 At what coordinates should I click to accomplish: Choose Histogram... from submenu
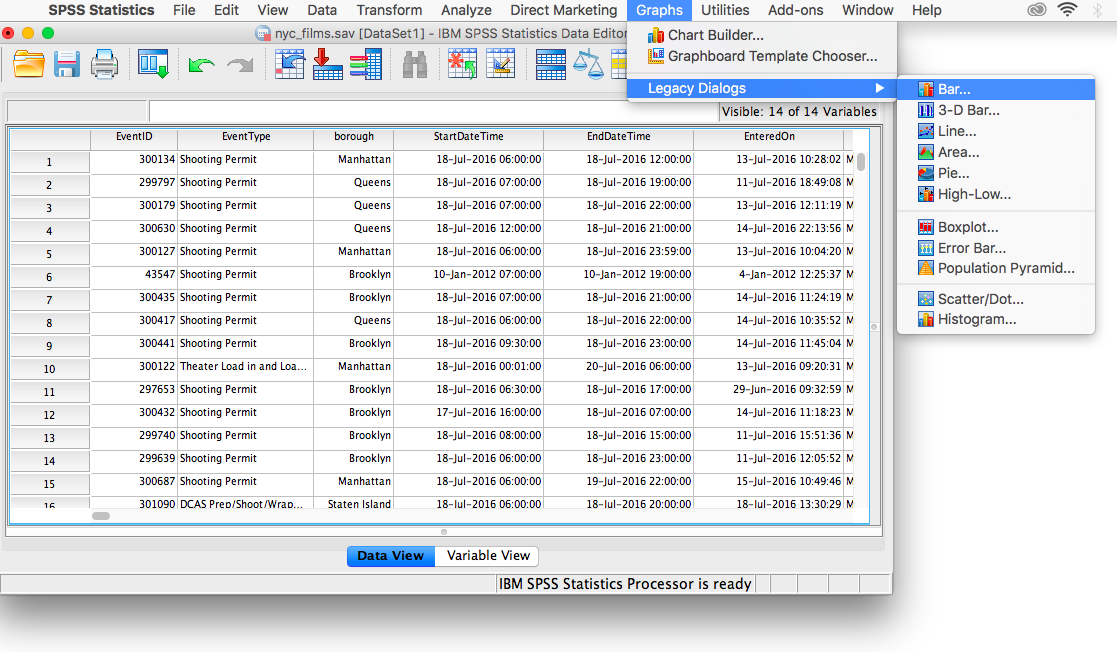click(996, 319)
